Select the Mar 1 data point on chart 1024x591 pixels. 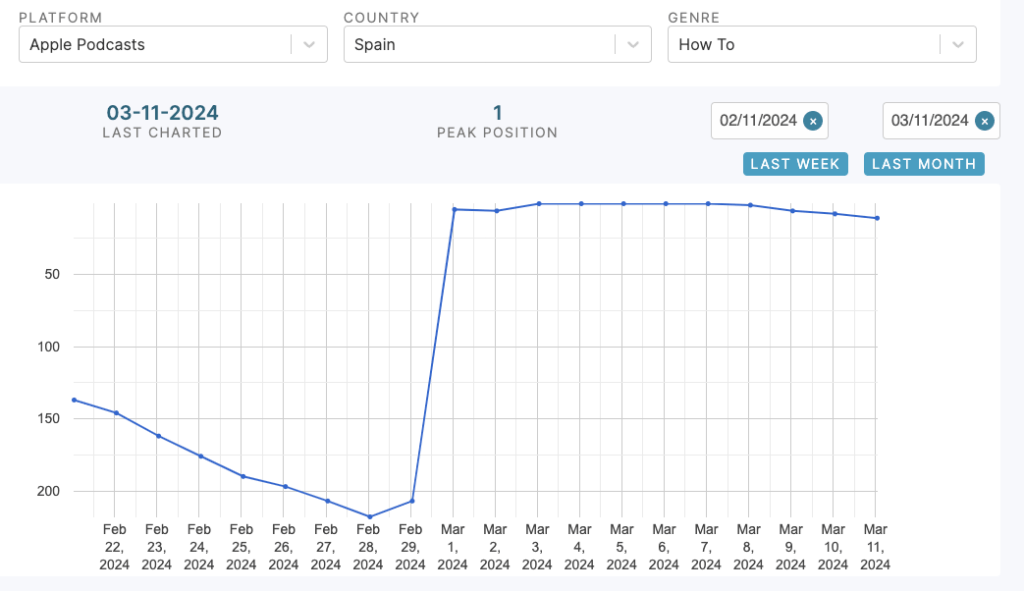[454, 209]
